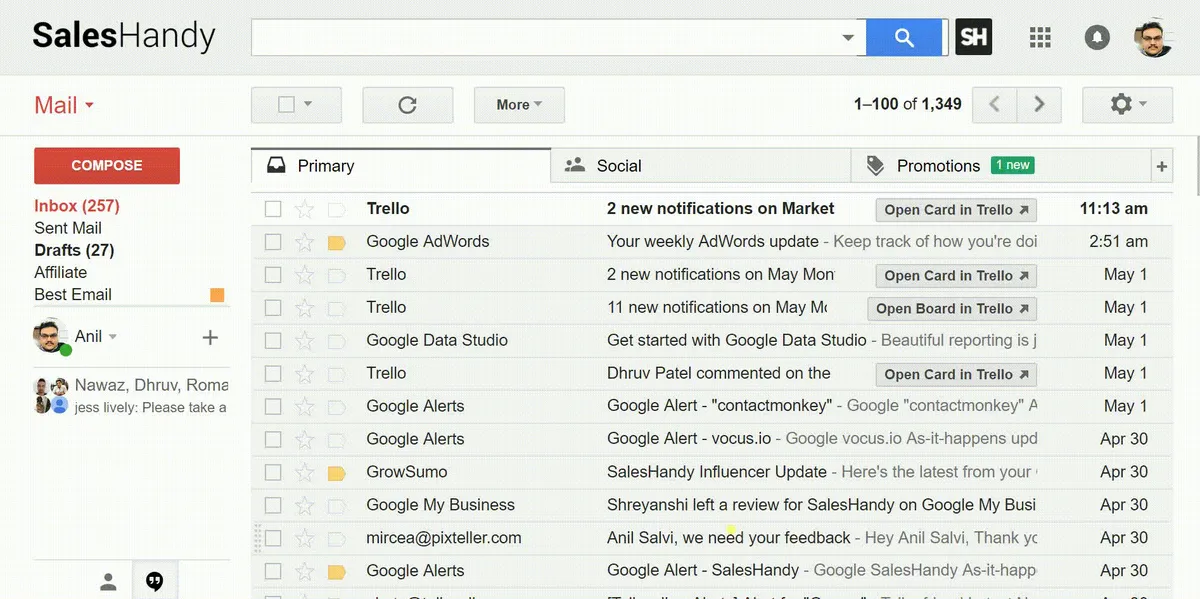Viewport: 1200px width, 599px height.
Task: Click the red COMPOSE button
Action: (107, 166)
